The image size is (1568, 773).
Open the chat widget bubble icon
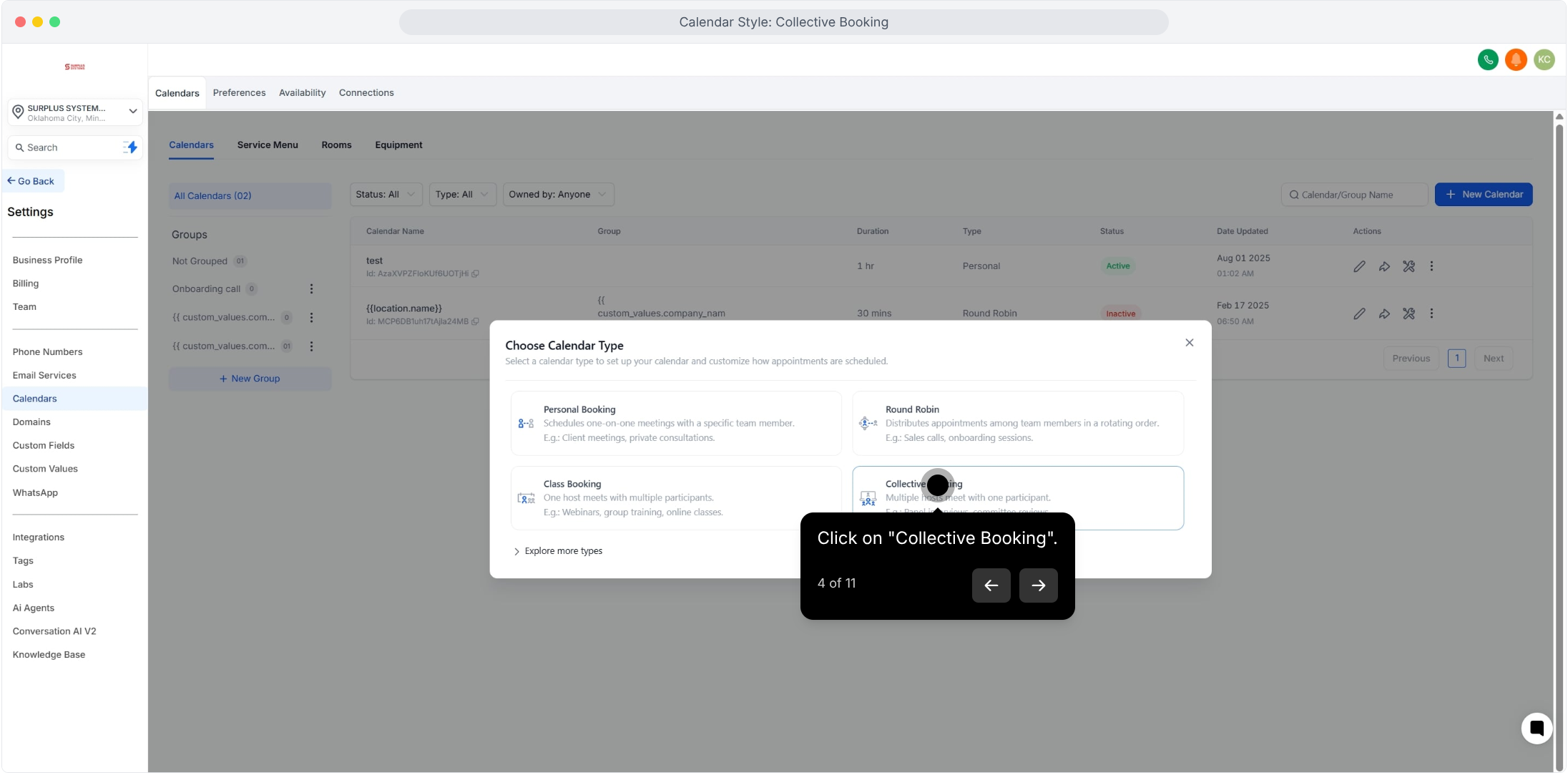point(1536,729)
